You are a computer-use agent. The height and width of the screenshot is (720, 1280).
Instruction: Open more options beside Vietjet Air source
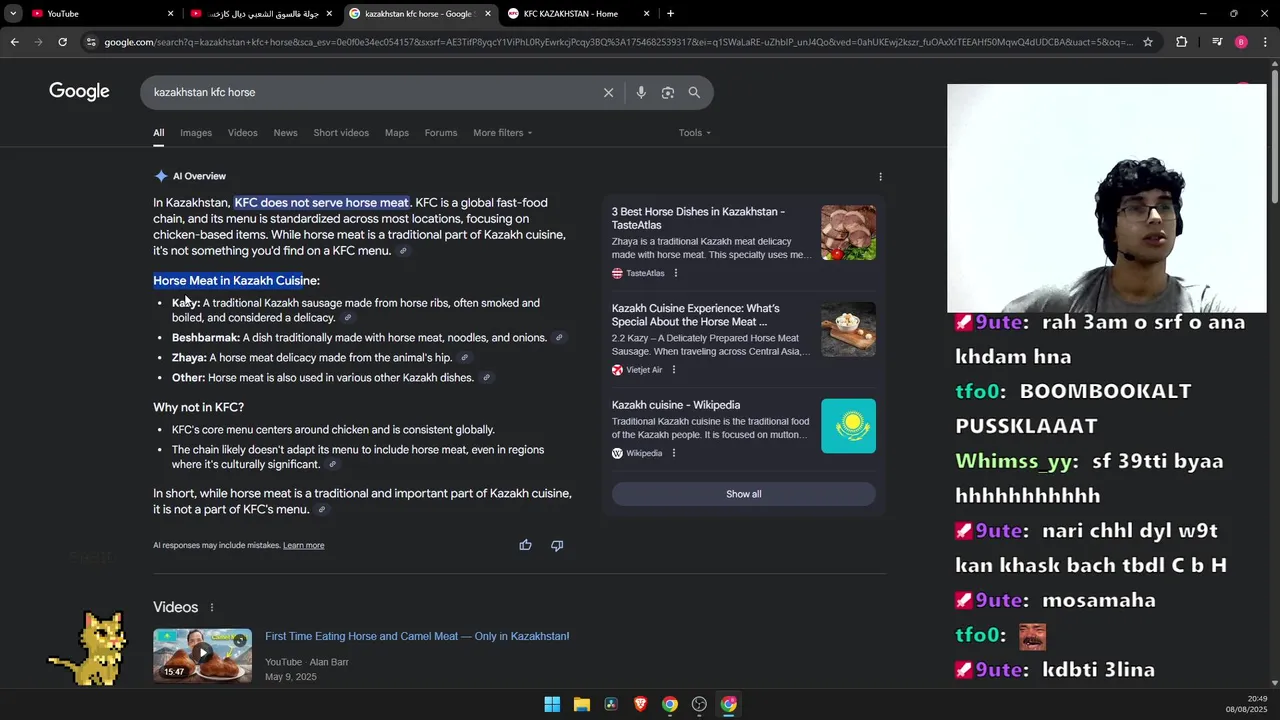click(x=674, y=370)
